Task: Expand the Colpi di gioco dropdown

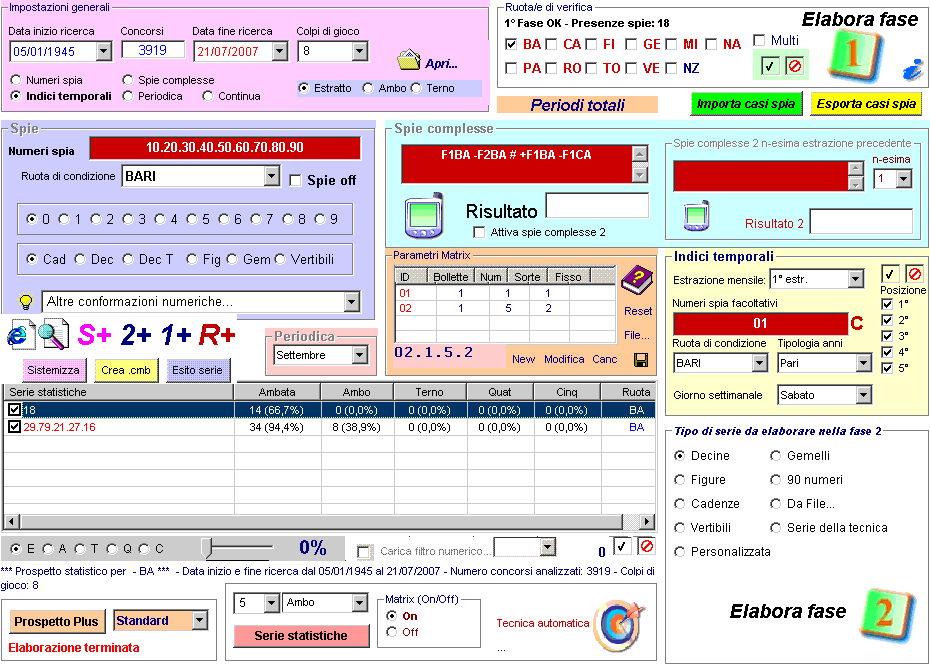Action: (x=359, y=52)
